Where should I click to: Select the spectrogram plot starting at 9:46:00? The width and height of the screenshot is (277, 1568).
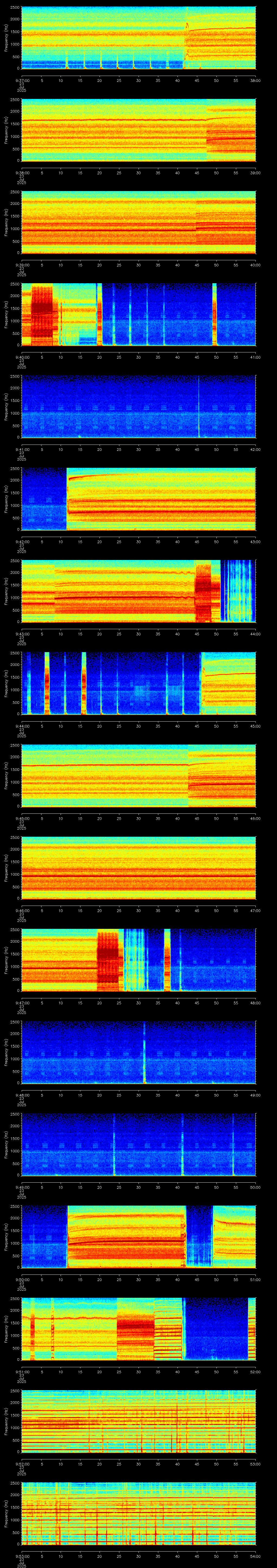tap(138, 868)
